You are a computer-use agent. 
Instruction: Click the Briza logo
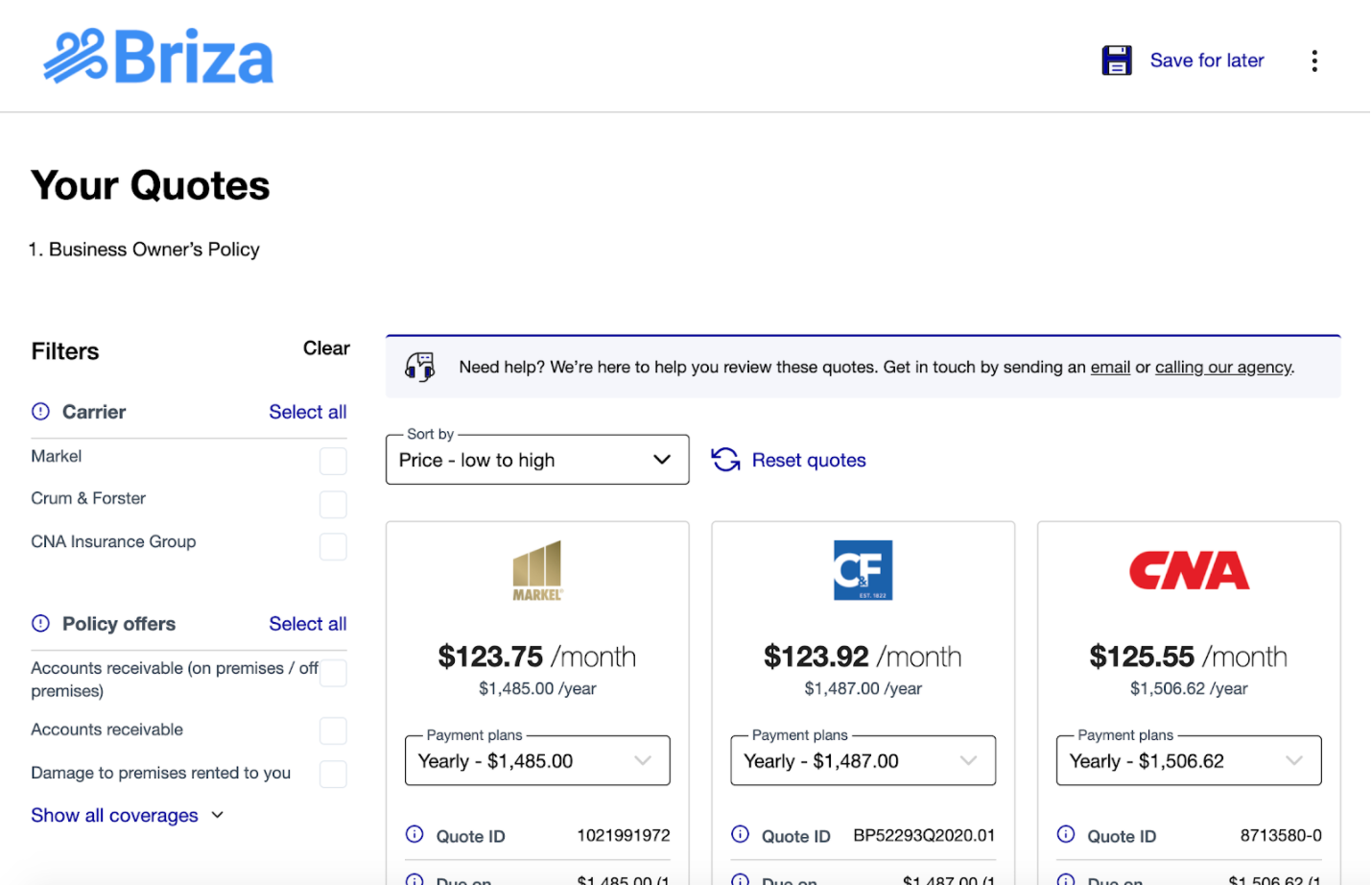[x=158, y=57]
